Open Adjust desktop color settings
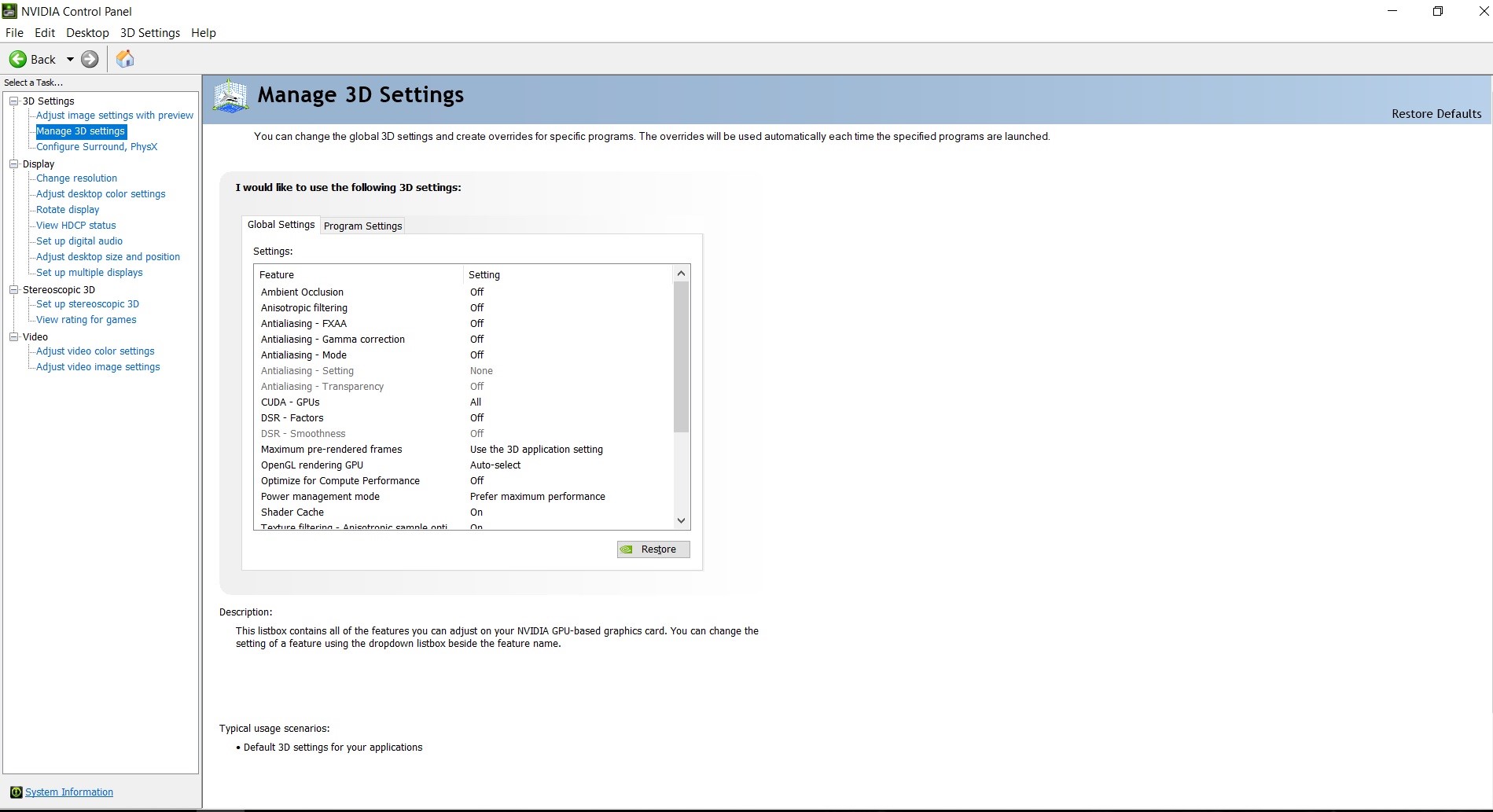This screenshot has width=1493, height=812. 101,194
